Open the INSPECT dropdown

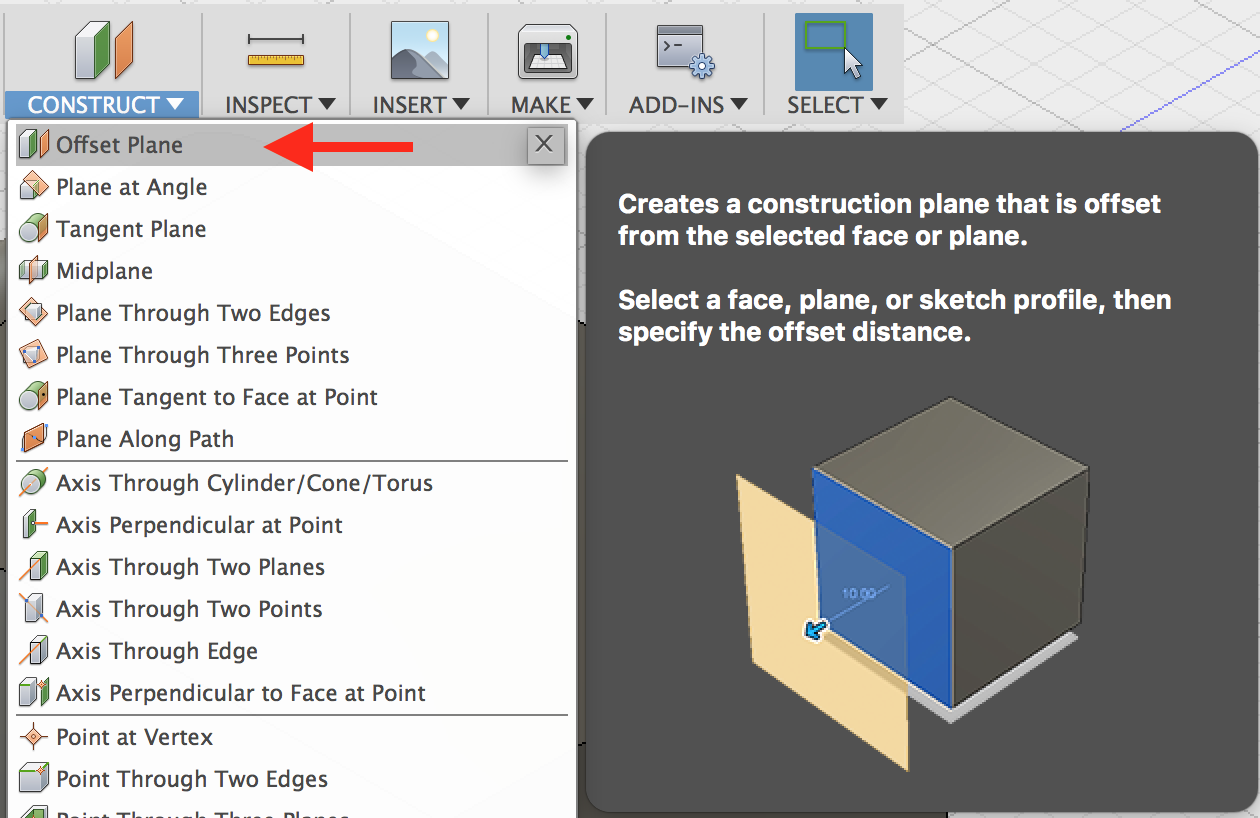(275, 103)
